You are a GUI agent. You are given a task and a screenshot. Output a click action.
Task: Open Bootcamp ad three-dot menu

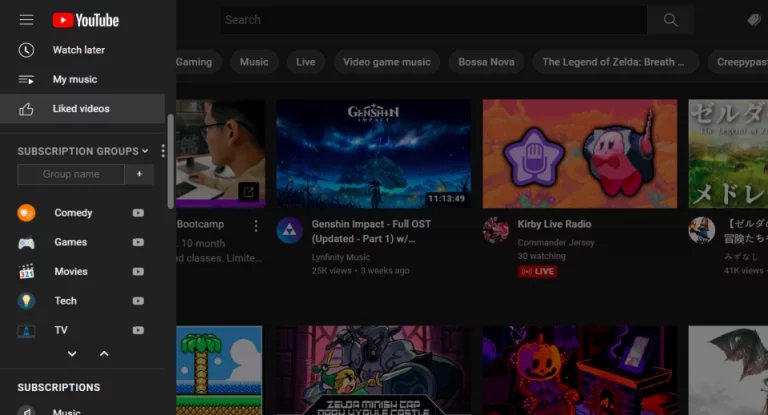pyautogui.click(x=256, y=225)
